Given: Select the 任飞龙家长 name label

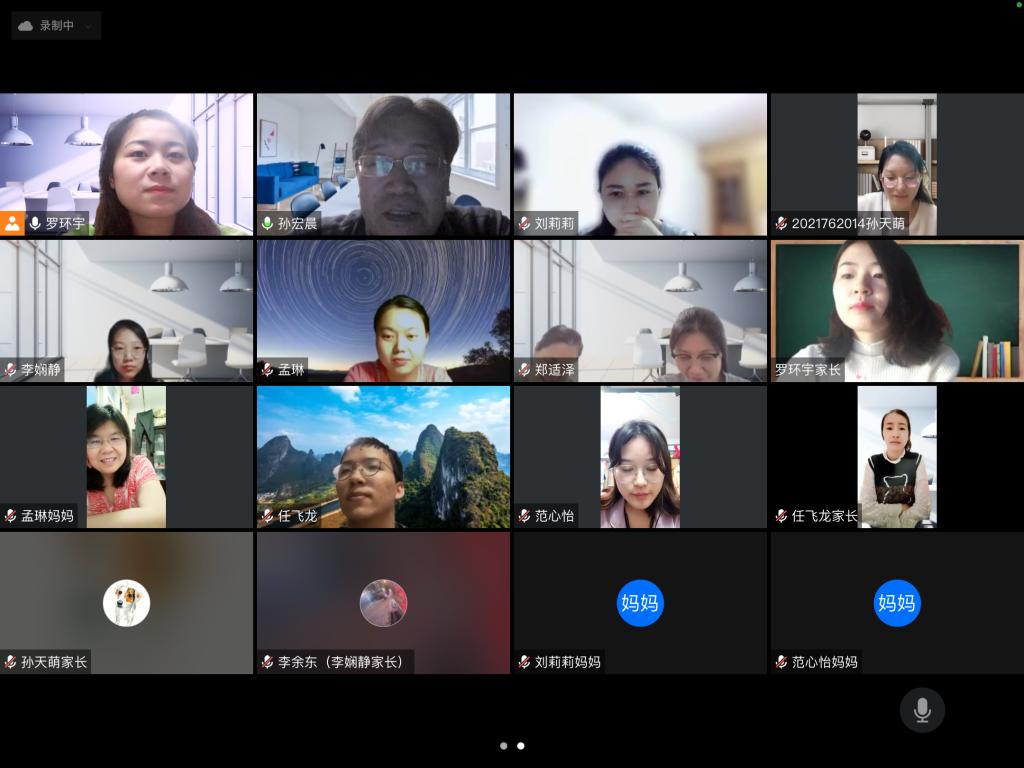Looking at the screenshot, I should coord(824,516).
